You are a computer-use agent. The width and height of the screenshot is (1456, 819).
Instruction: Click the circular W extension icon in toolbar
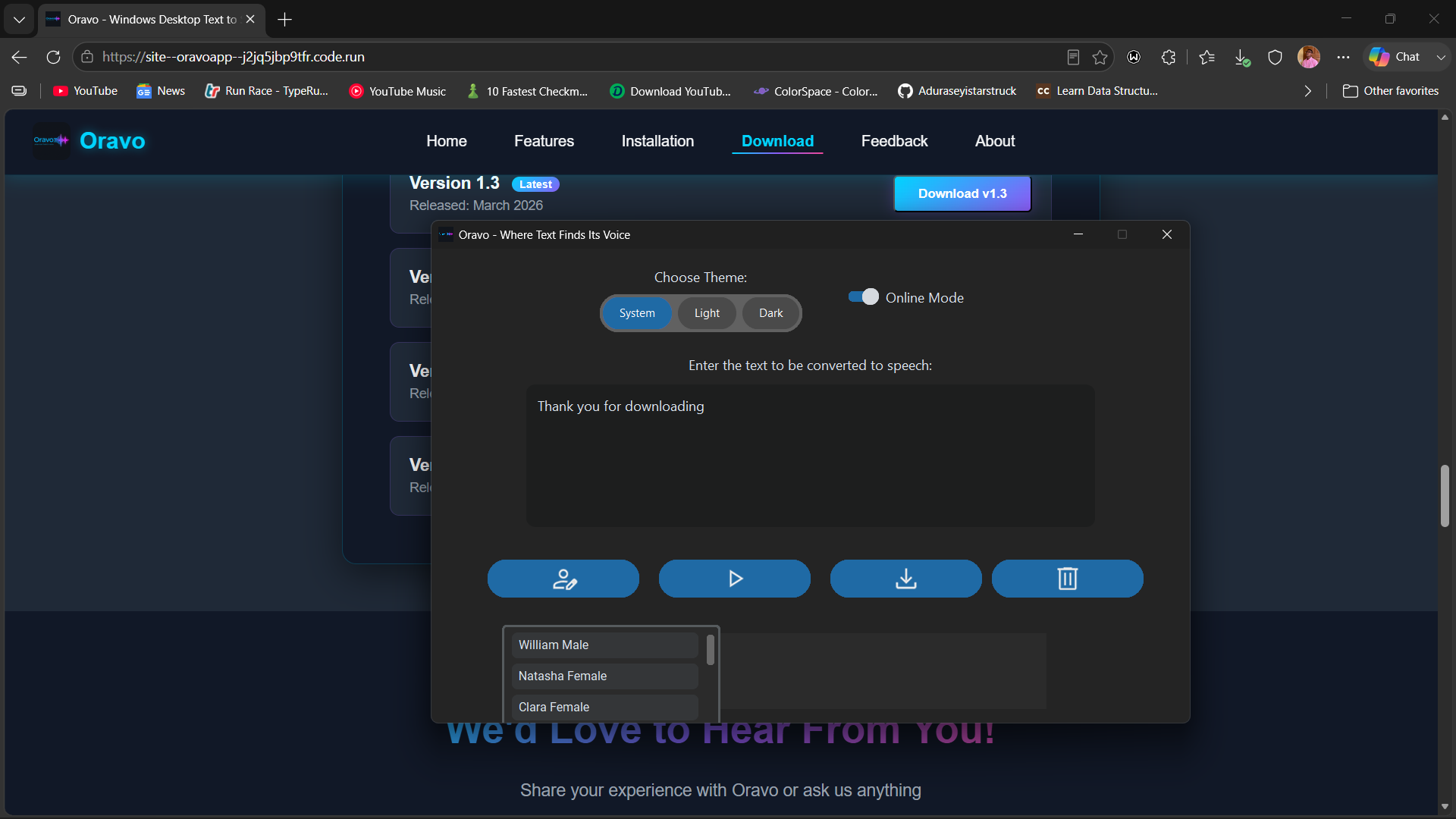(1134, 57)
